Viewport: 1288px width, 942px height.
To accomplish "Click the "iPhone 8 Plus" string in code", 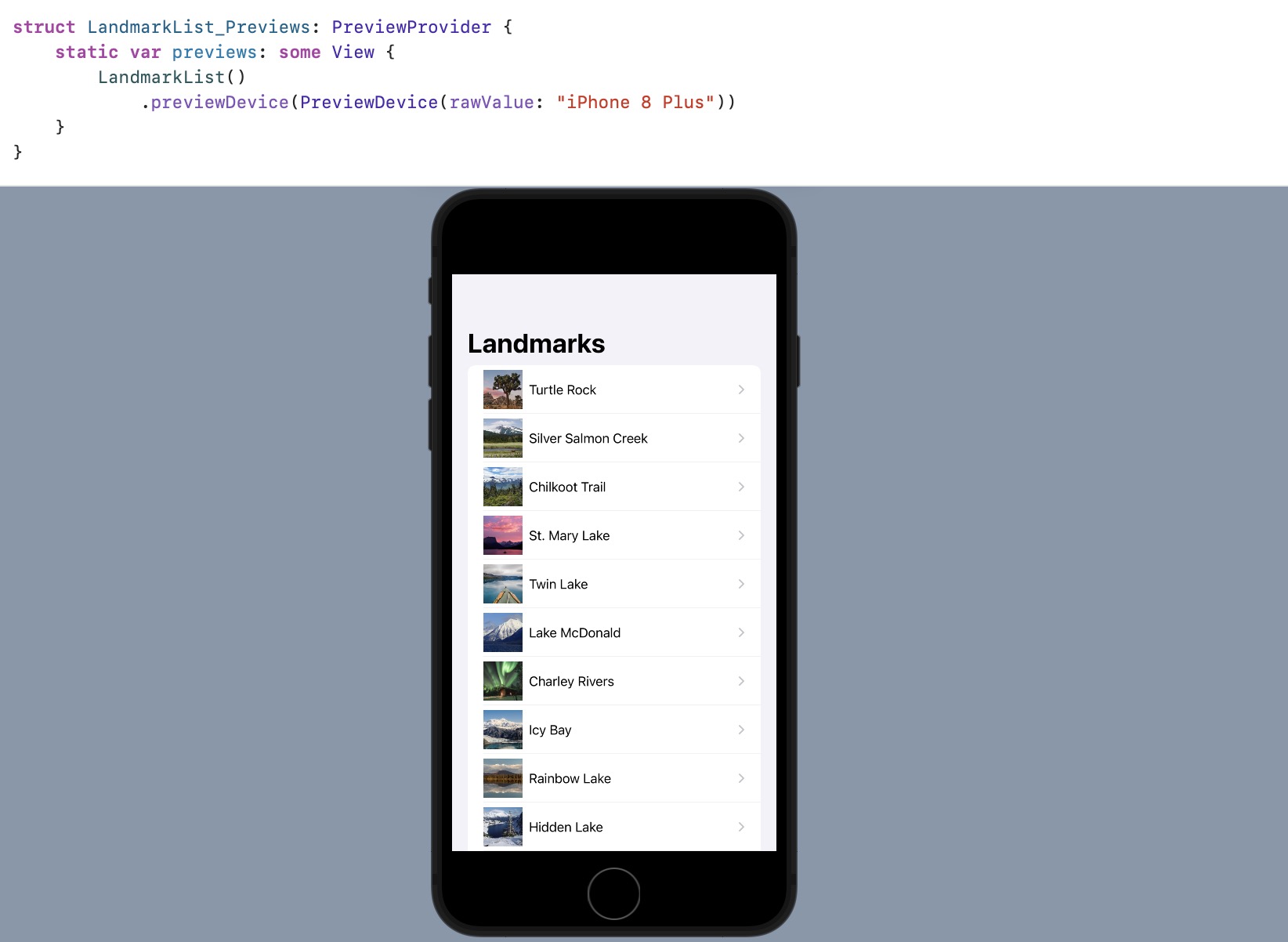I will click(635, 102).
